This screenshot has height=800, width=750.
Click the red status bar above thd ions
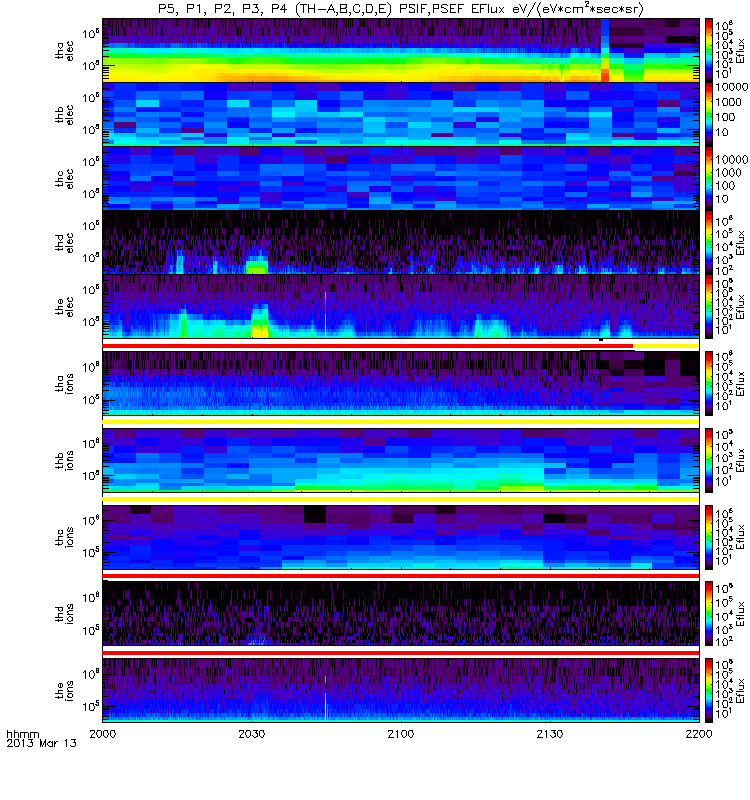(401, 576)
